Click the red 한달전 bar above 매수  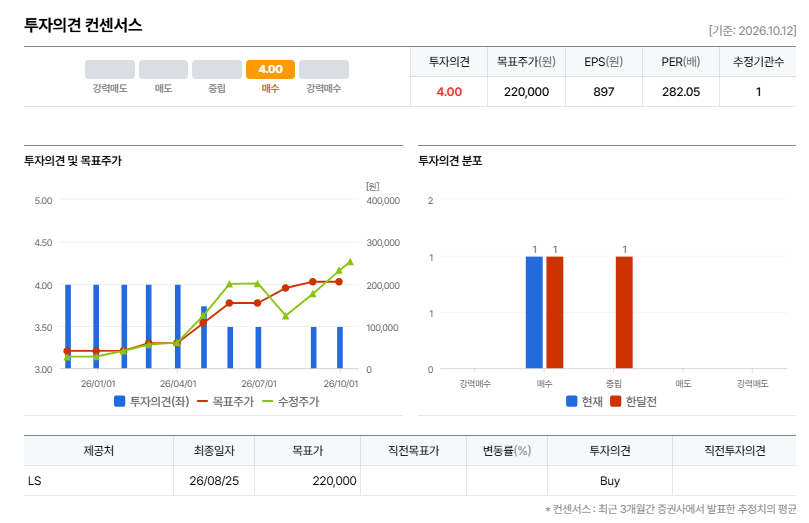pos(555,313)
